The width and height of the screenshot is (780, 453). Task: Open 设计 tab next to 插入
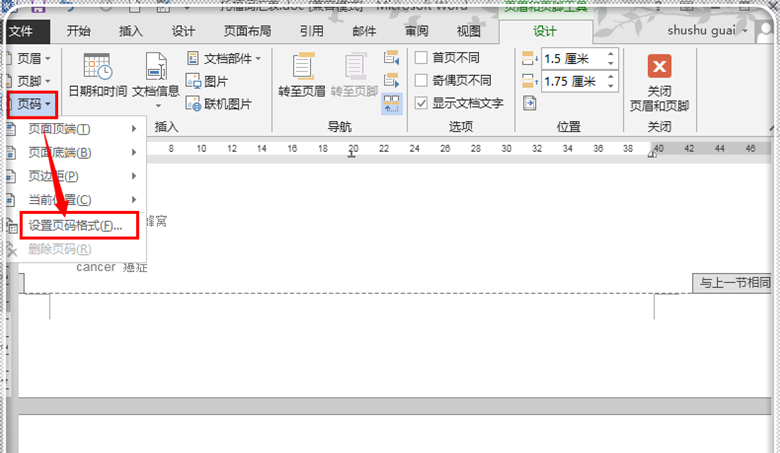pyautogui.click(x=183, y=31)
